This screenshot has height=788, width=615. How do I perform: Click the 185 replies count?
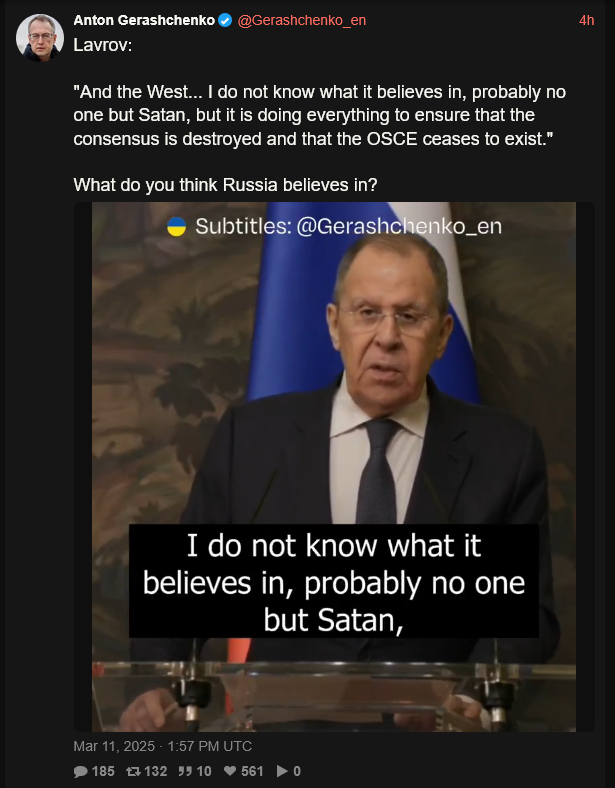pyautogui.click(x=103, y=771)
